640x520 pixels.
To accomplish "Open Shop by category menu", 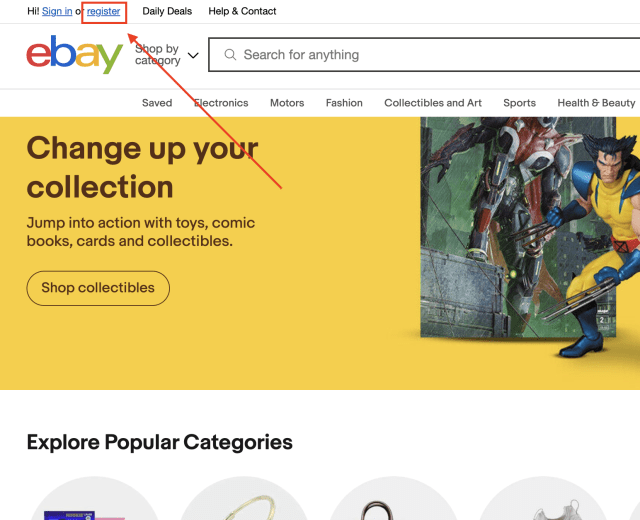I will coord(167,55).
